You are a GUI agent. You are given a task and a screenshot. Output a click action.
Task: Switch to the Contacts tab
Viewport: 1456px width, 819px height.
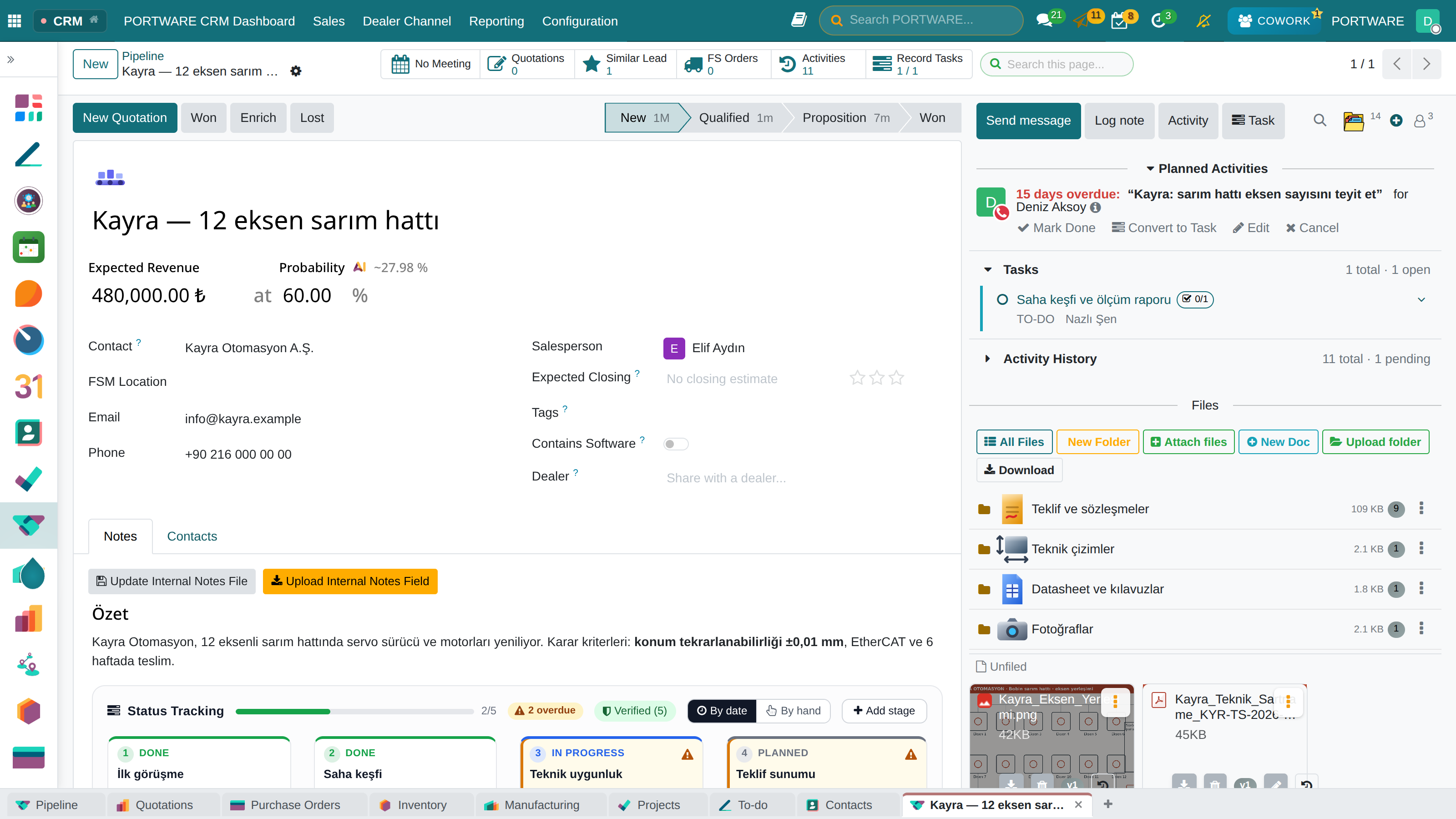(x=192, y=536)
